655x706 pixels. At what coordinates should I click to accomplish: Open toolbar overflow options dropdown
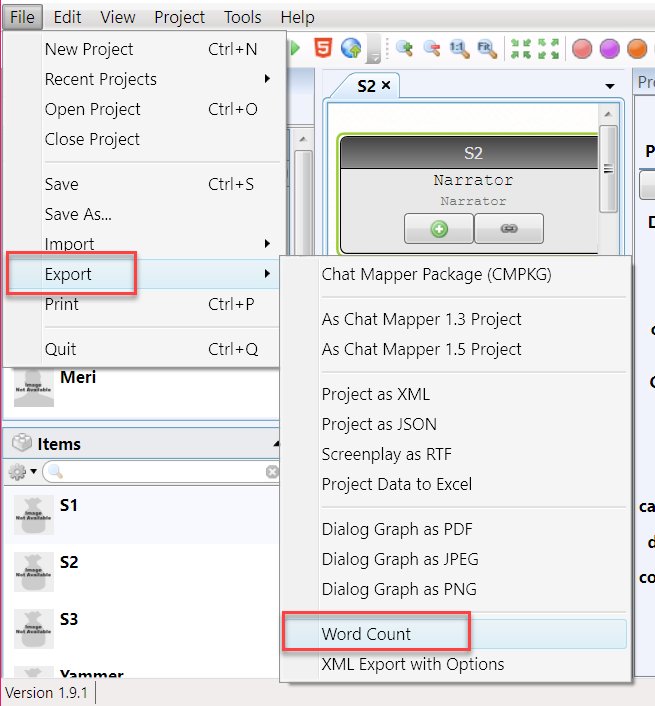tap(374, 50)
